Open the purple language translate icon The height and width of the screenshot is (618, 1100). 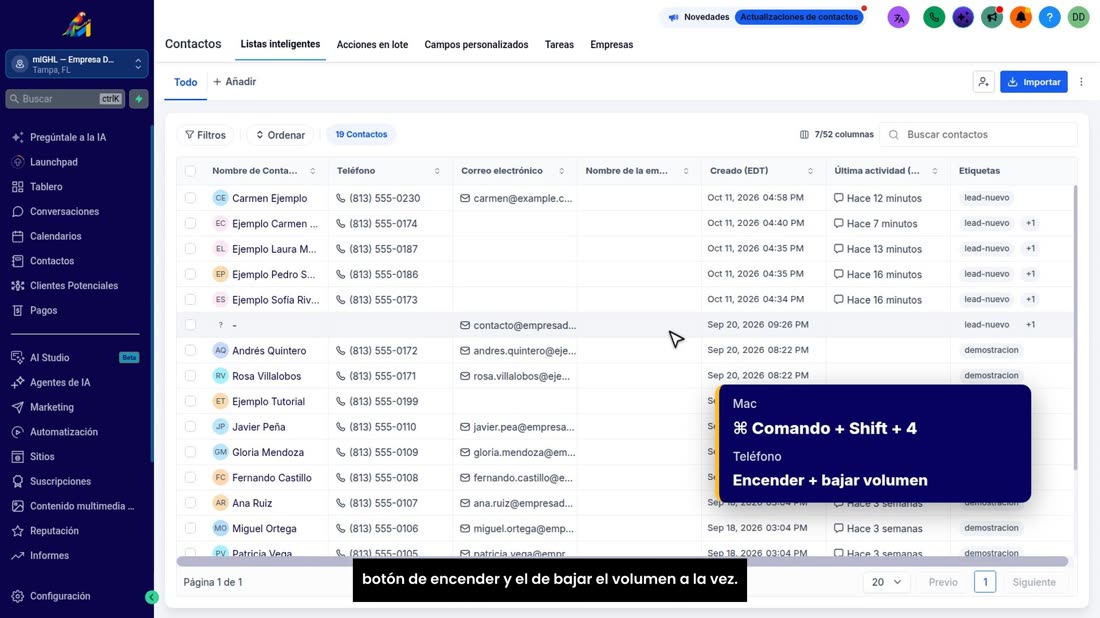point(898,18)
